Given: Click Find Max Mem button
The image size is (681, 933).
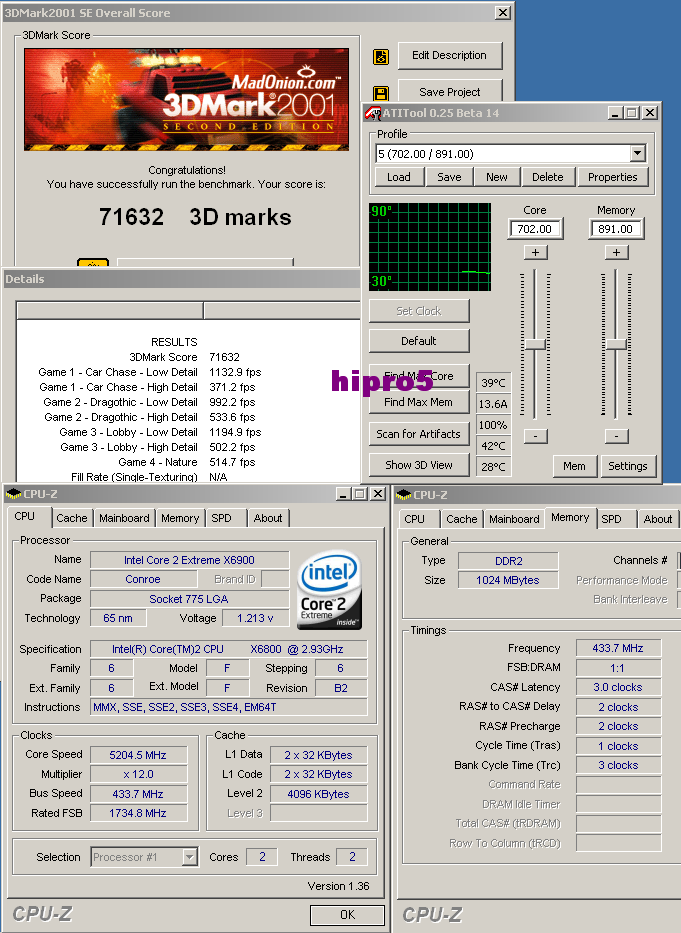Looking at the screenshot, I should click(x=418, y=402).
